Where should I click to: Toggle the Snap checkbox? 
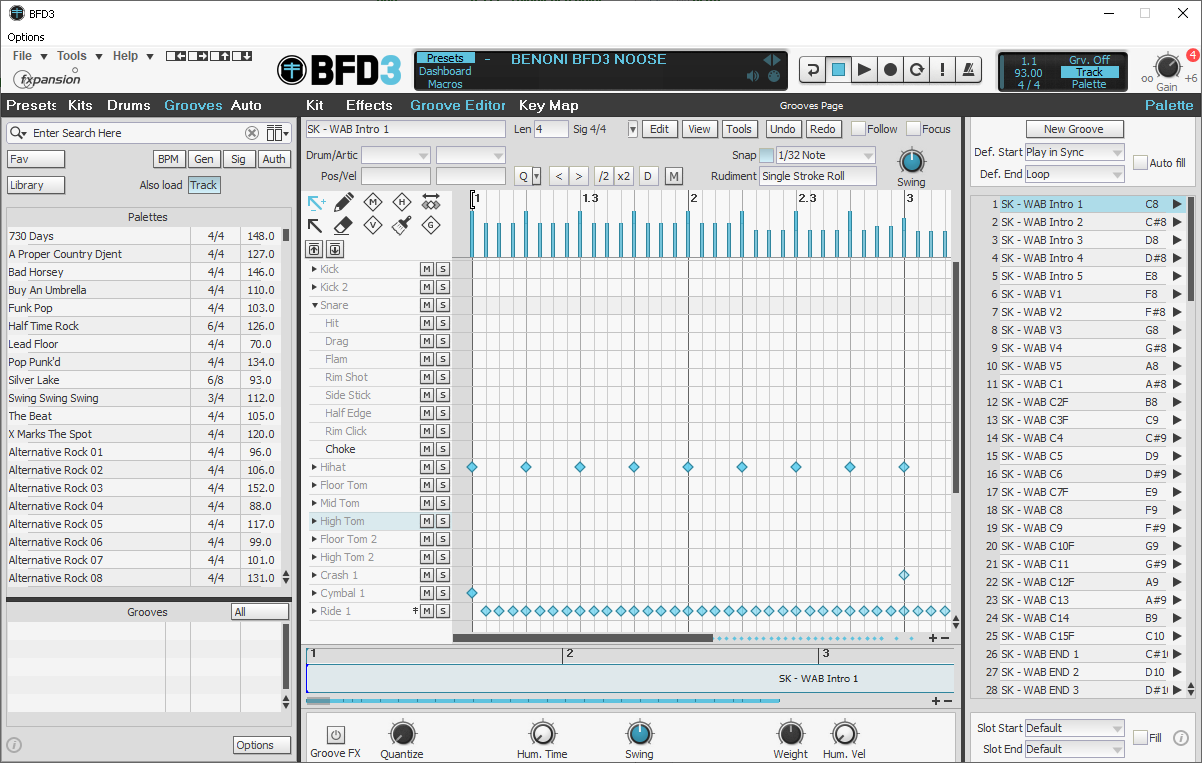coord(766,155)
